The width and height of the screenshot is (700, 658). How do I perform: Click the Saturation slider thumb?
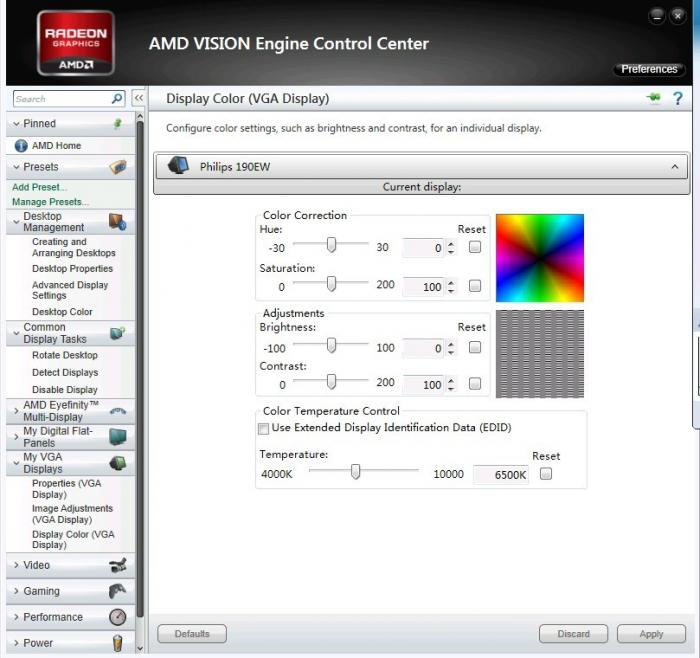(x=331, y=283)
